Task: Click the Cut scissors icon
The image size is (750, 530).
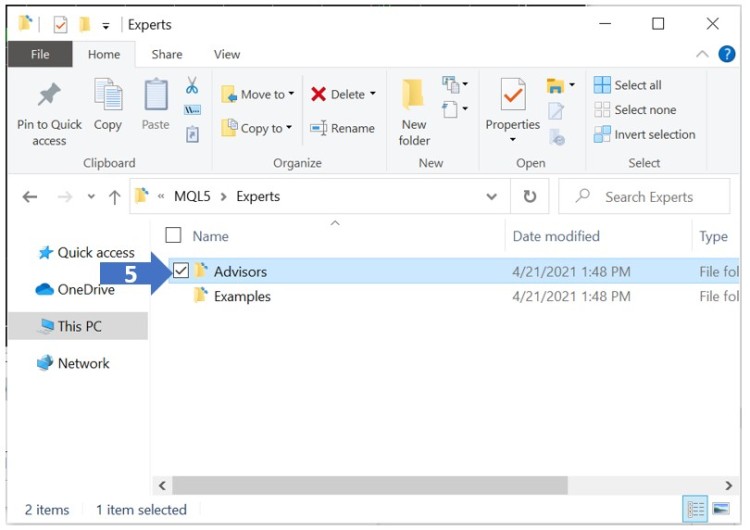Action: click(192, 86)
